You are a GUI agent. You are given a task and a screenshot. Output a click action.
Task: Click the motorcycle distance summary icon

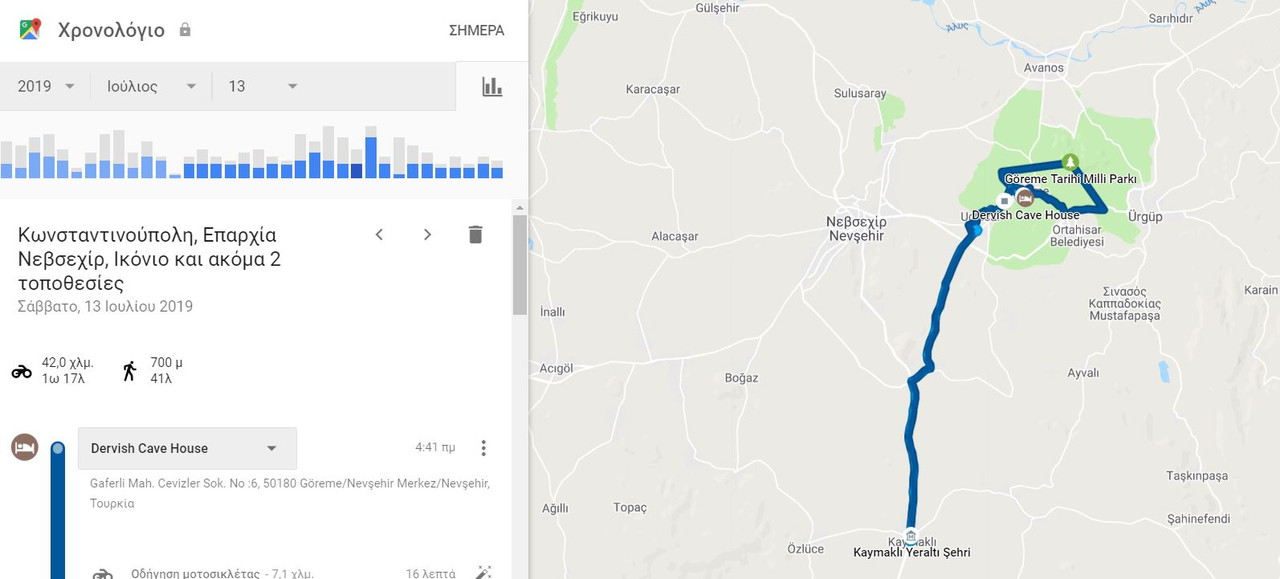(22, 371)
